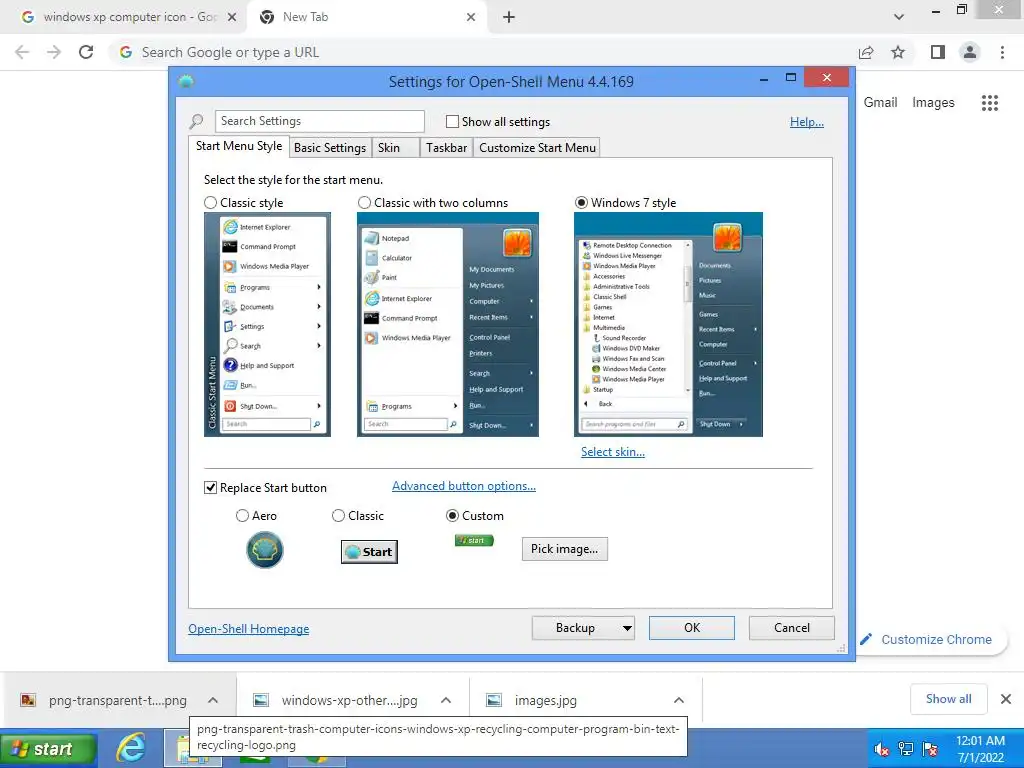Open the Customize Start Menu tab
This screenshot has width=1024, height=768.
click(537, 148)
